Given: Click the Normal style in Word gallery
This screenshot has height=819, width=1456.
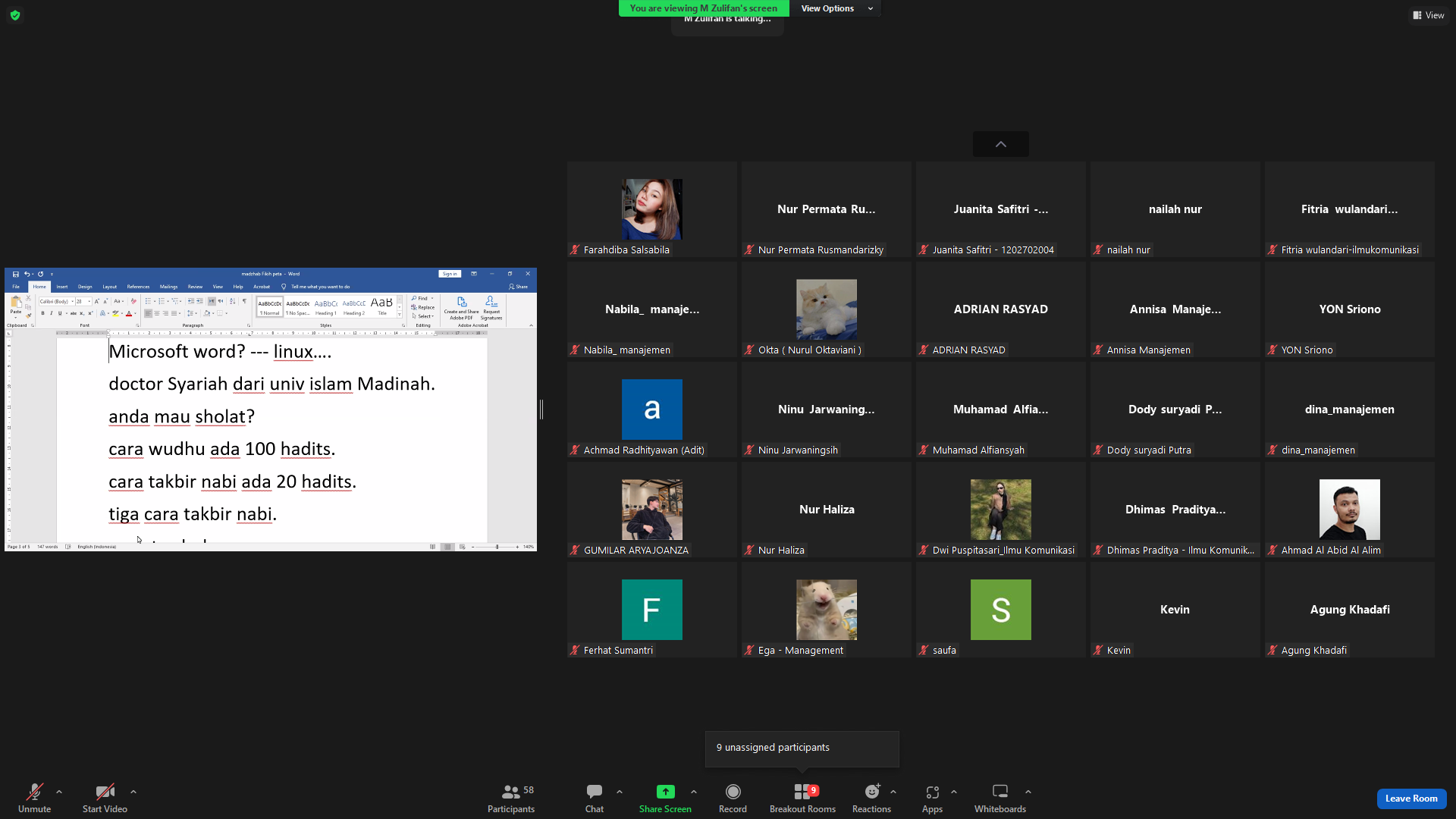Looking at the screenshot, I should click(270, 307).
